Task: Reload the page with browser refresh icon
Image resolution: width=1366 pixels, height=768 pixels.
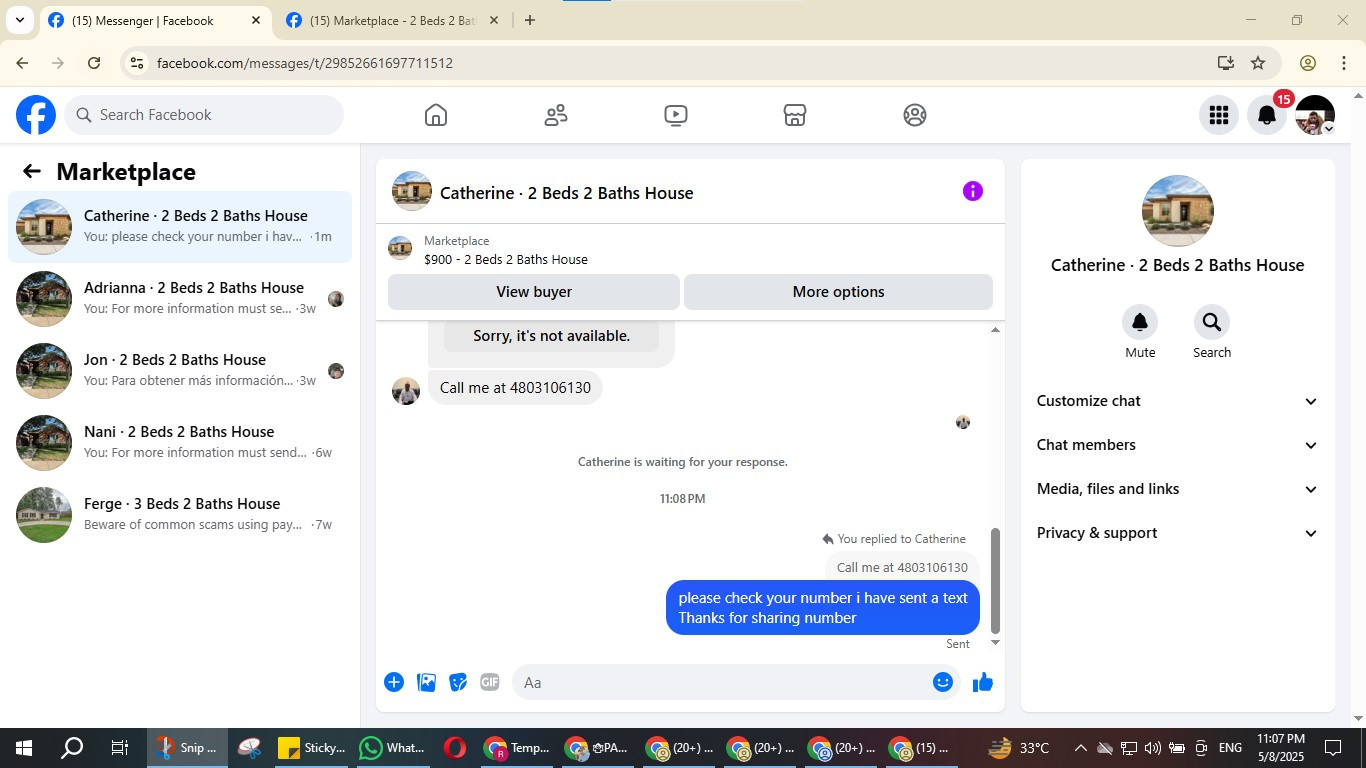Action: click(94, 63)
